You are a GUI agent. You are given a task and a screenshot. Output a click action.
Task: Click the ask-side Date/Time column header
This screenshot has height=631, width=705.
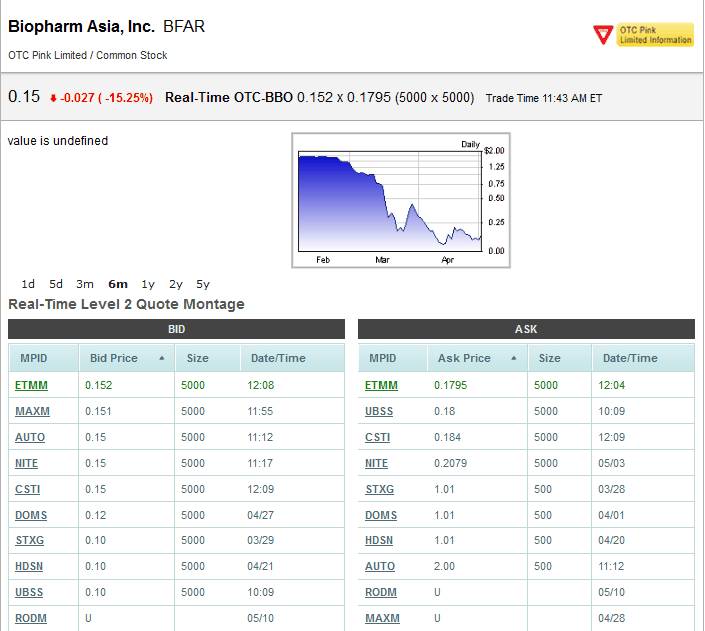click(x=630, y=358)
